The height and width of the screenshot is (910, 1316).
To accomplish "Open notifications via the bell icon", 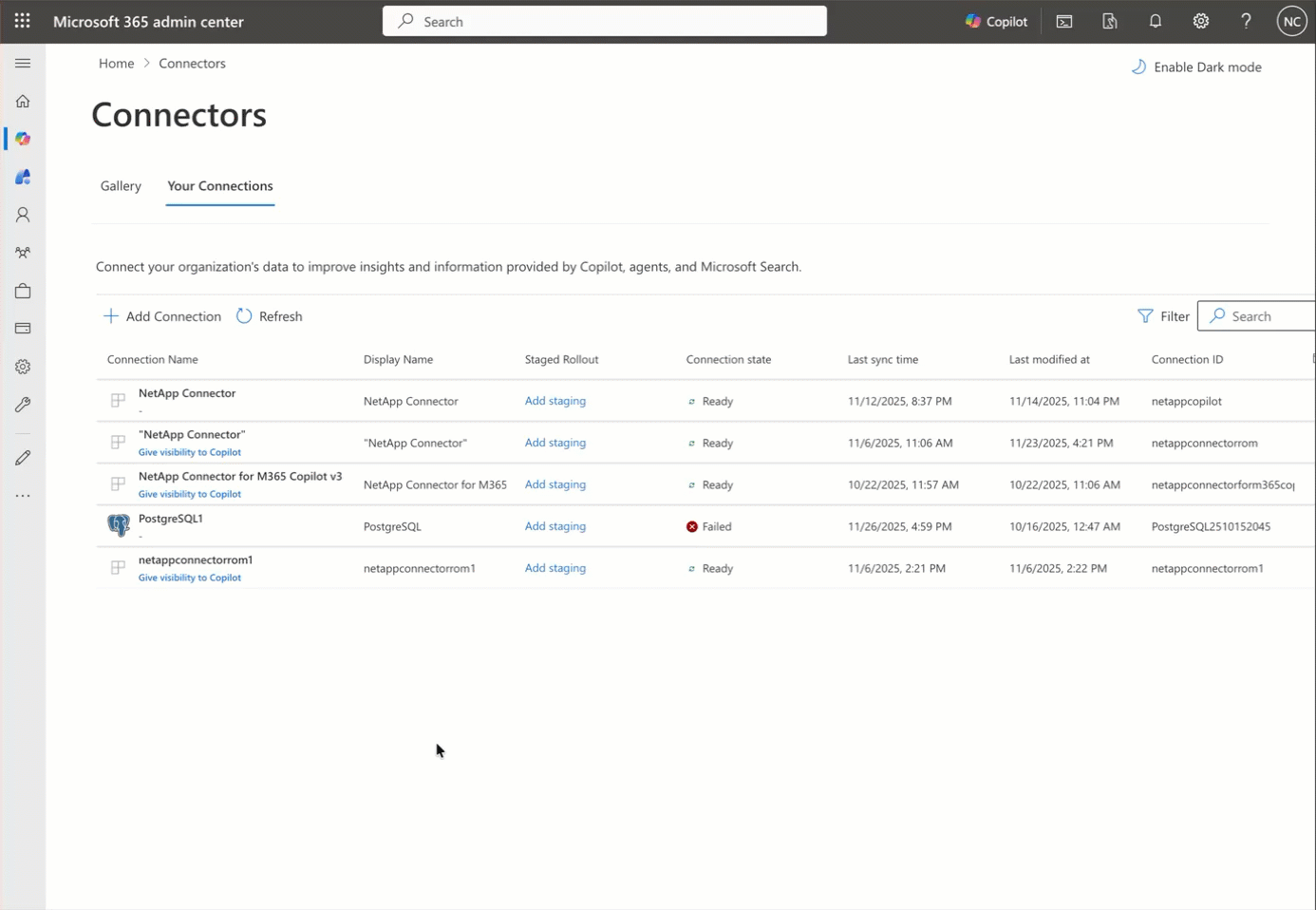I will (1155, 21).
